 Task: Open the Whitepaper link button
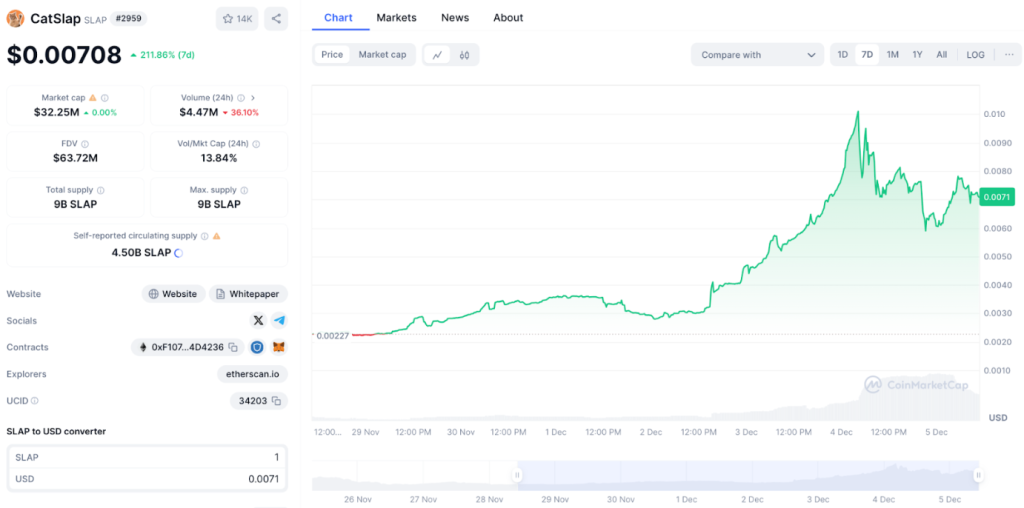(x=249, y=294)
